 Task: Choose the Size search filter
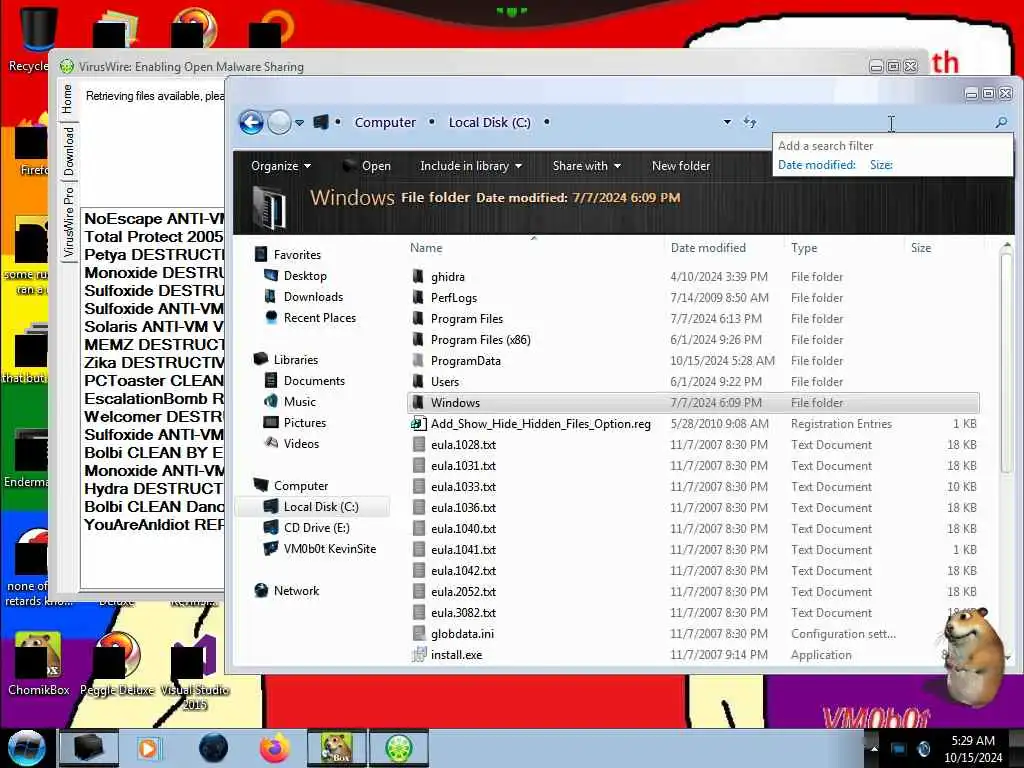tap(881, 165)
